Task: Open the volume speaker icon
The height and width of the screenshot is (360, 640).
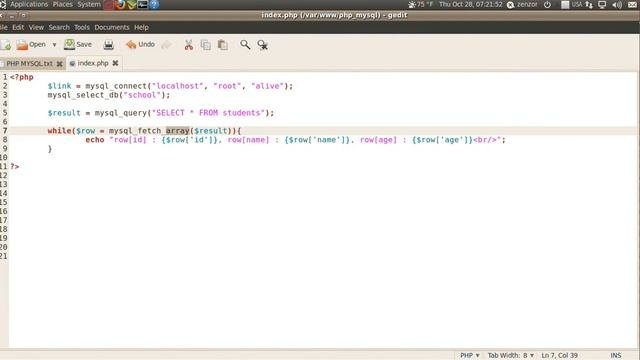Action: pos(617,4)
